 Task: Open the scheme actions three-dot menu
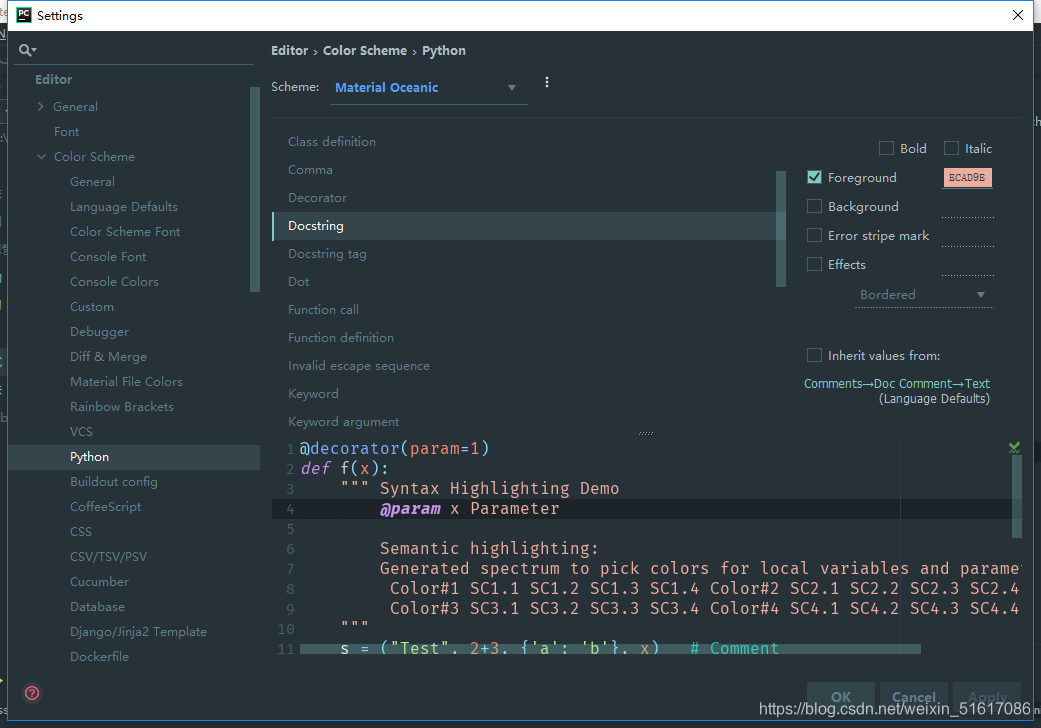546,82
